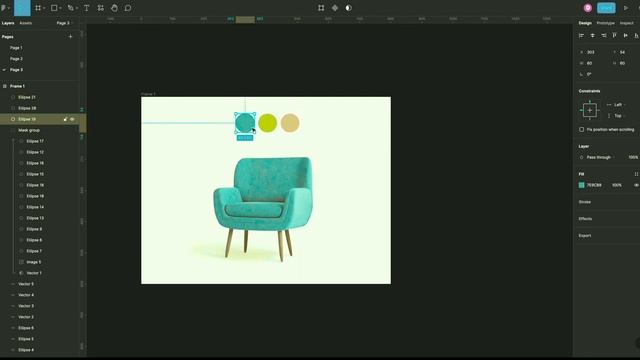Click the Use as mask icon
Viewport: 640px width, 360px height.
click(348, 8)
